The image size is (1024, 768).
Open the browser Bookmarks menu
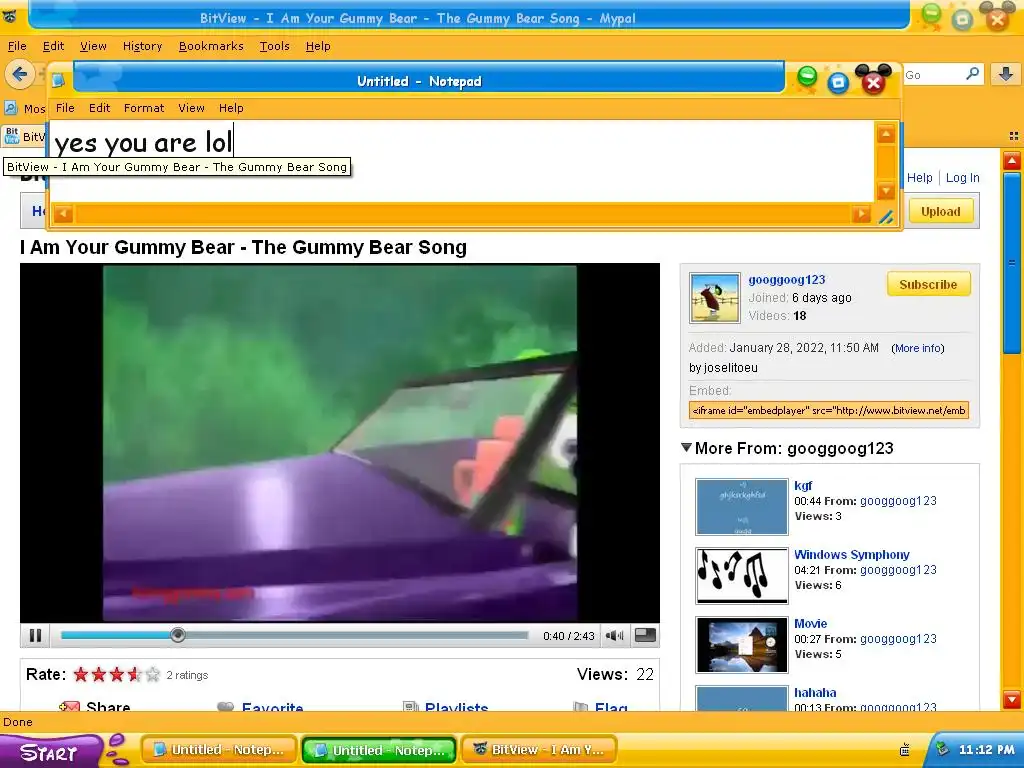tap(211, 46)
